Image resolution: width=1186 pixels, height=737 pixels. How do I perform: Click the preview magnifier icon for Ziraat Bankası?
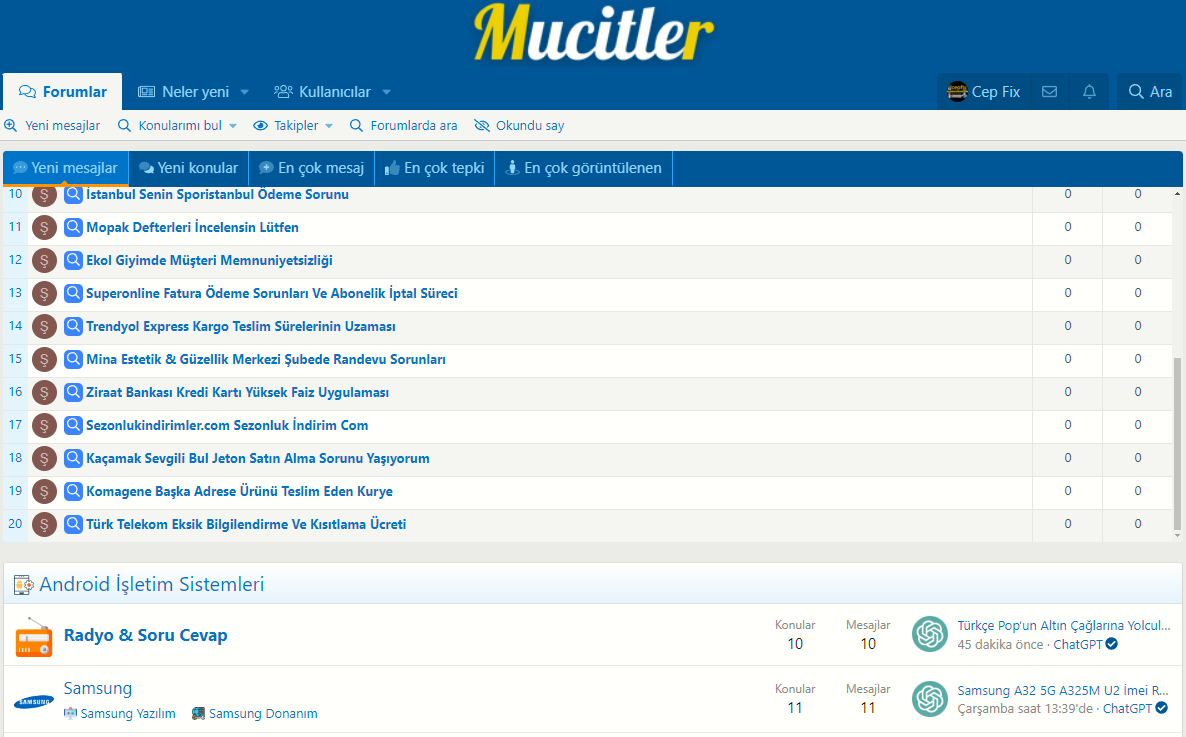click(x=73, y=392)
